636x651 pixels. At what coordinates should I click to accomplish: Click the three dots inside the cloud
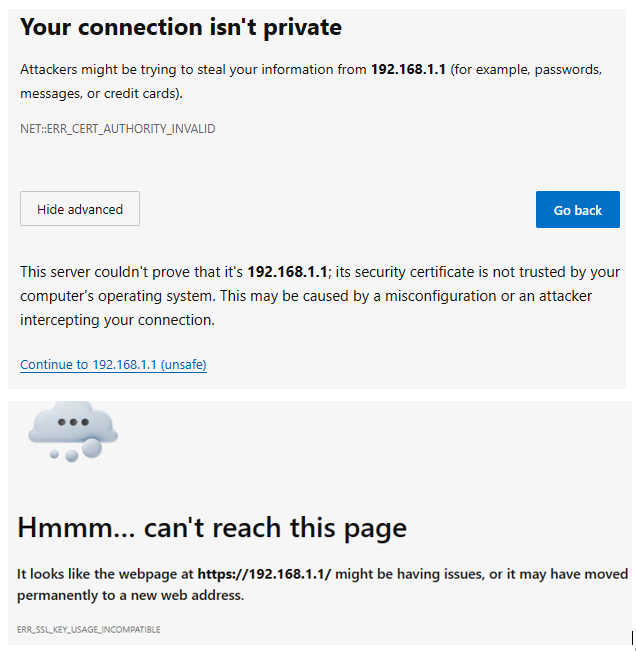[x=73, y=422]
